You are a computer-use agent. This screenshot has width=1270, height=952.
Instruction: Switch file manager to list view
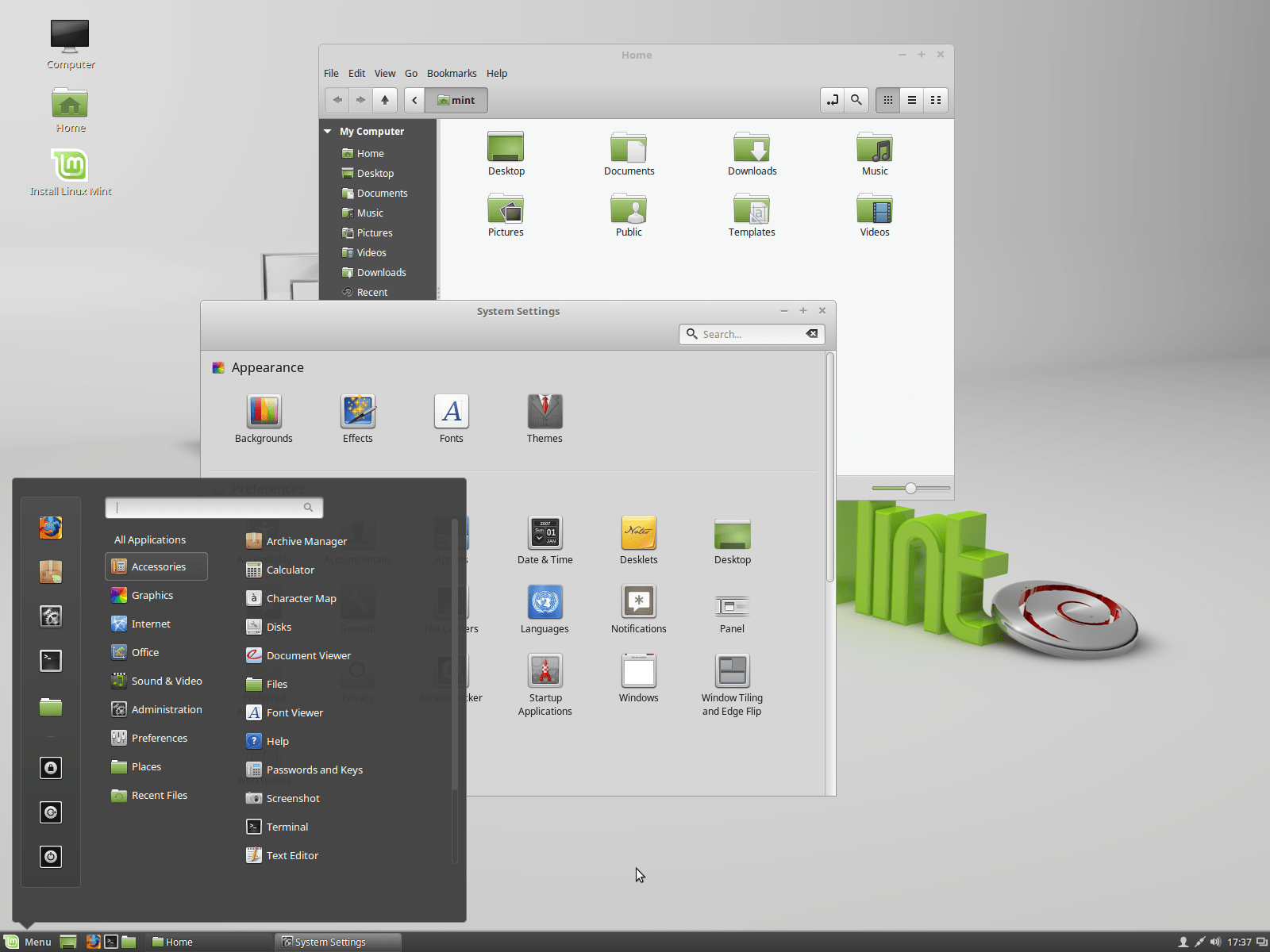coord(912,100)
